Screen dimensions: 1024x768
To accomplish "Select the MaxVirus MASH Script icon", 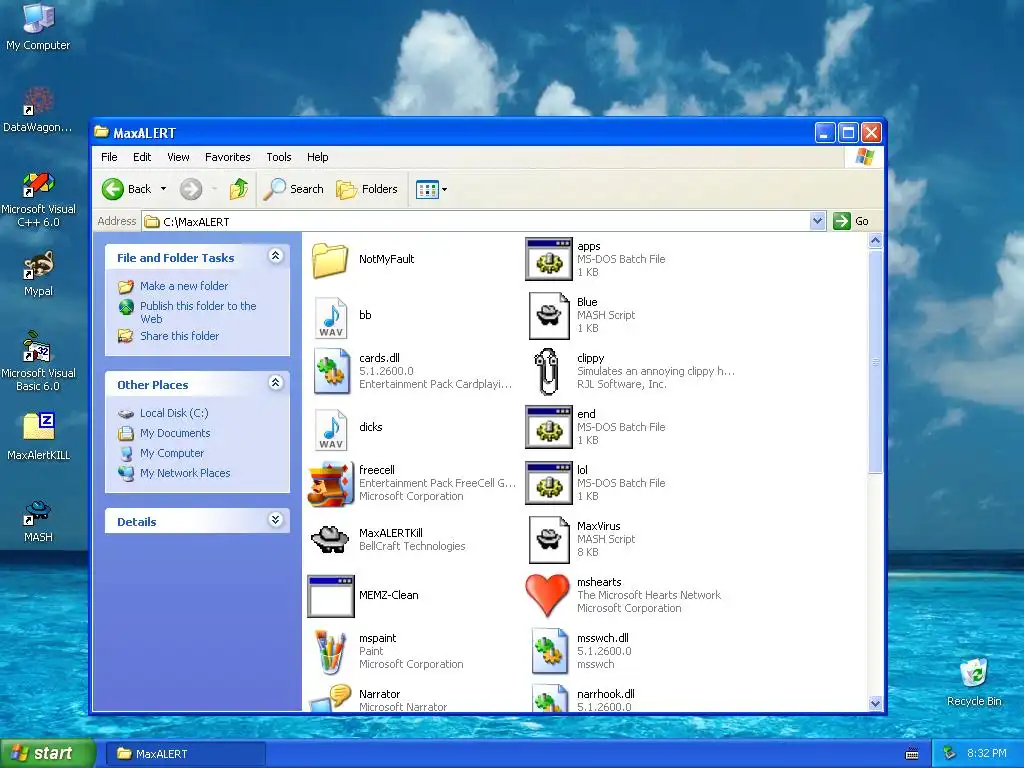I will [549, 540].
